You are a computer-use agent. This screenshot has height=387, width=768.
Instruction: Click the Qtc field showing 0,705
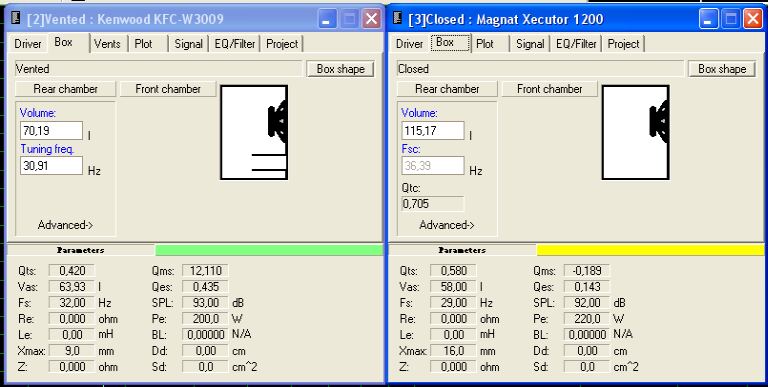[433, 204]
